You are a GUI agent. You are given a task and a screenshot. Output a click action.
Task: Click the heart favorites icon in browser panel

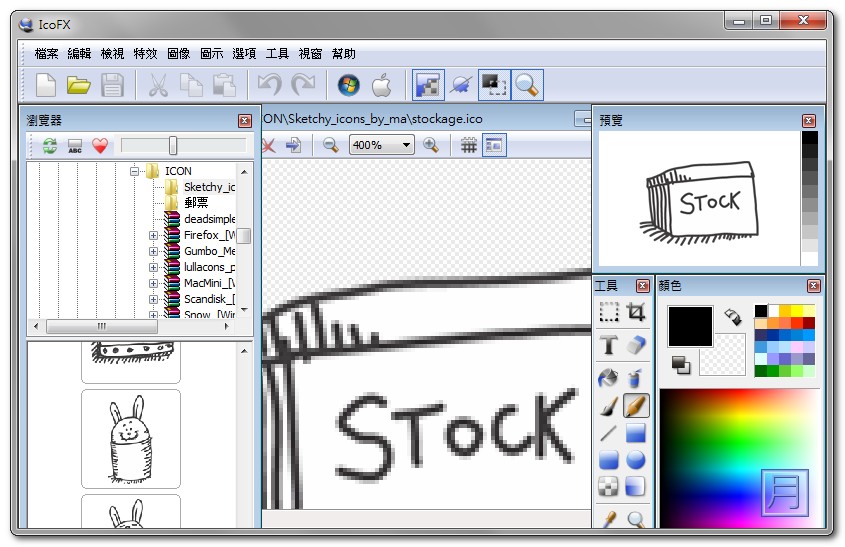point(100,146)
